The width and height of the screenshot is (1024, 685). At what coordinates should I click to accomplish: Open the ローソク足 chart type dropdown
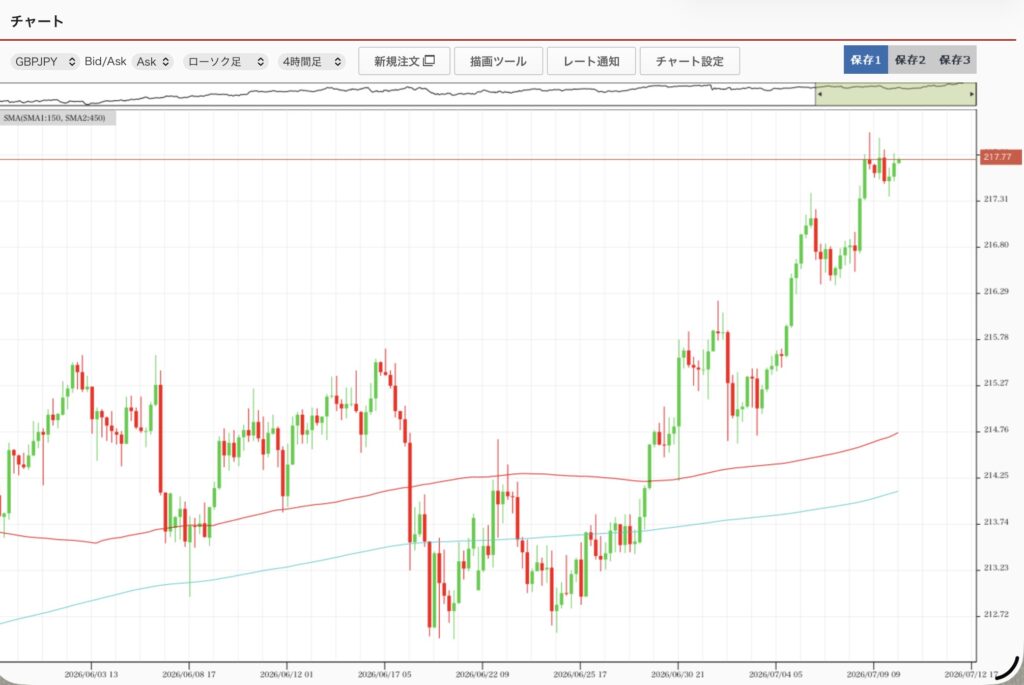[x=225, y=61]
